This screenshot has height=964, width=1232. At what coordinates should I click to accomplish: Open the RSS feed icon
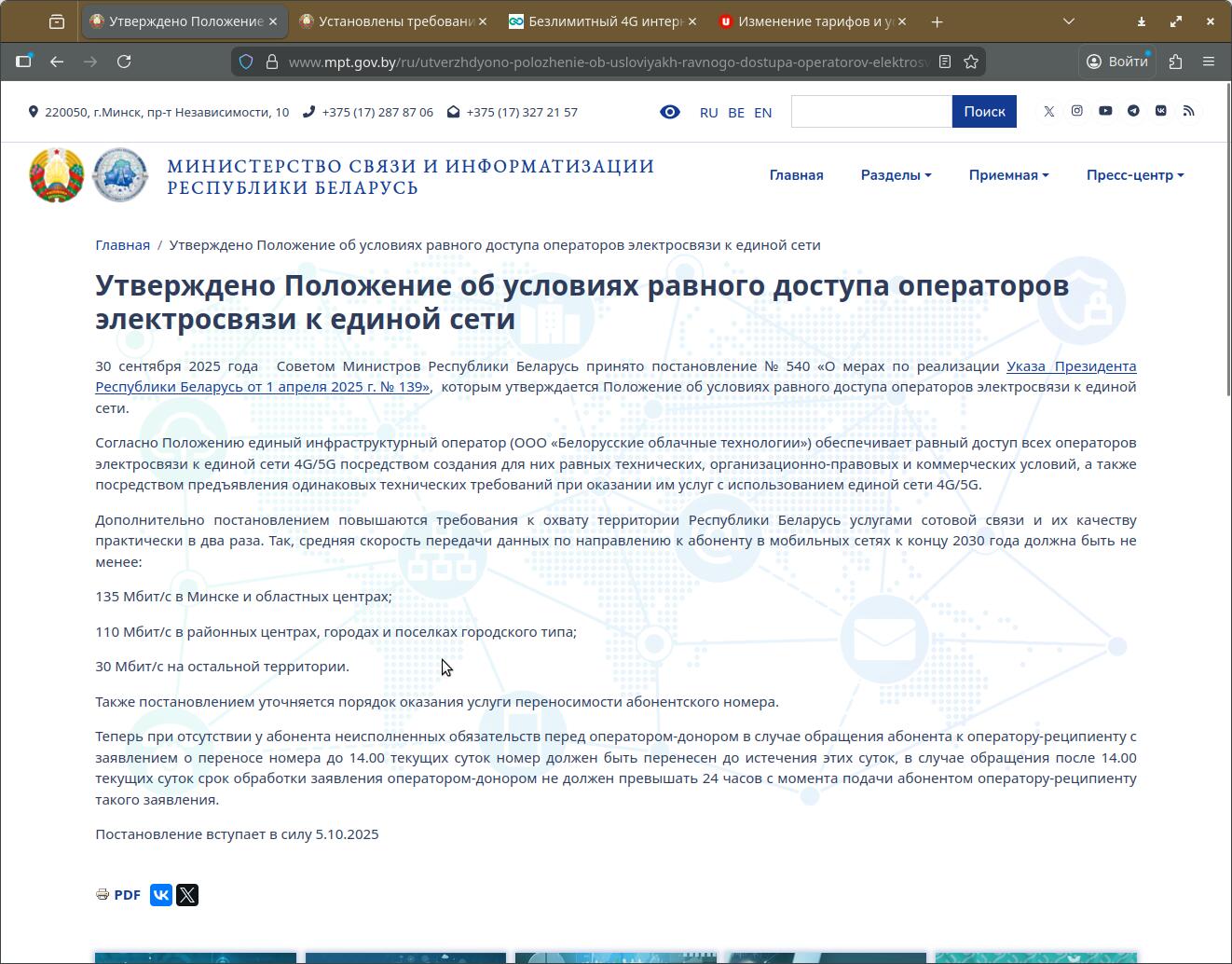(1189, 111)
